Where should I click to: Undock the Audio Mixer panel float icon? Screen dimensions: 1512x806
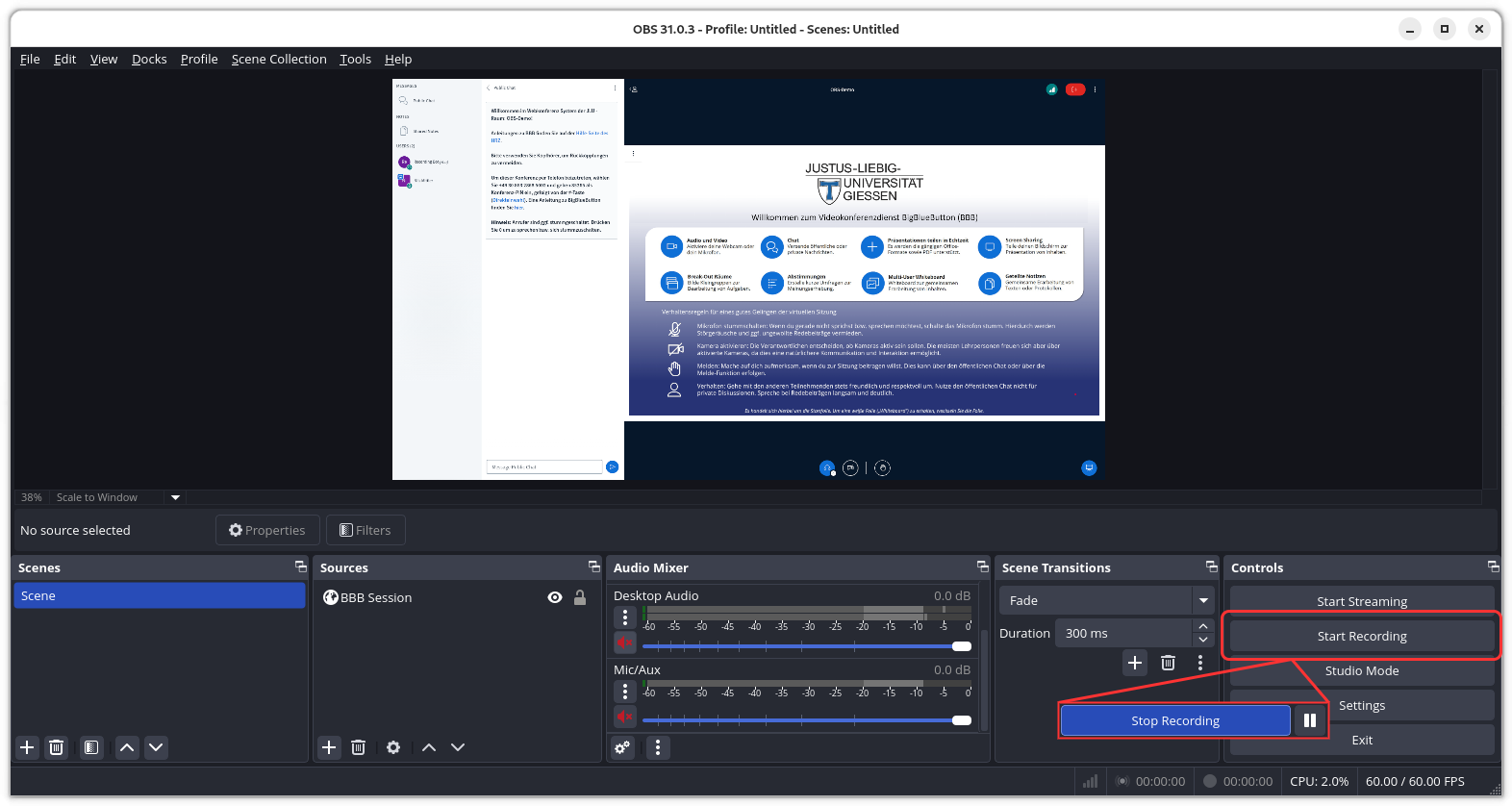[983, 567]
